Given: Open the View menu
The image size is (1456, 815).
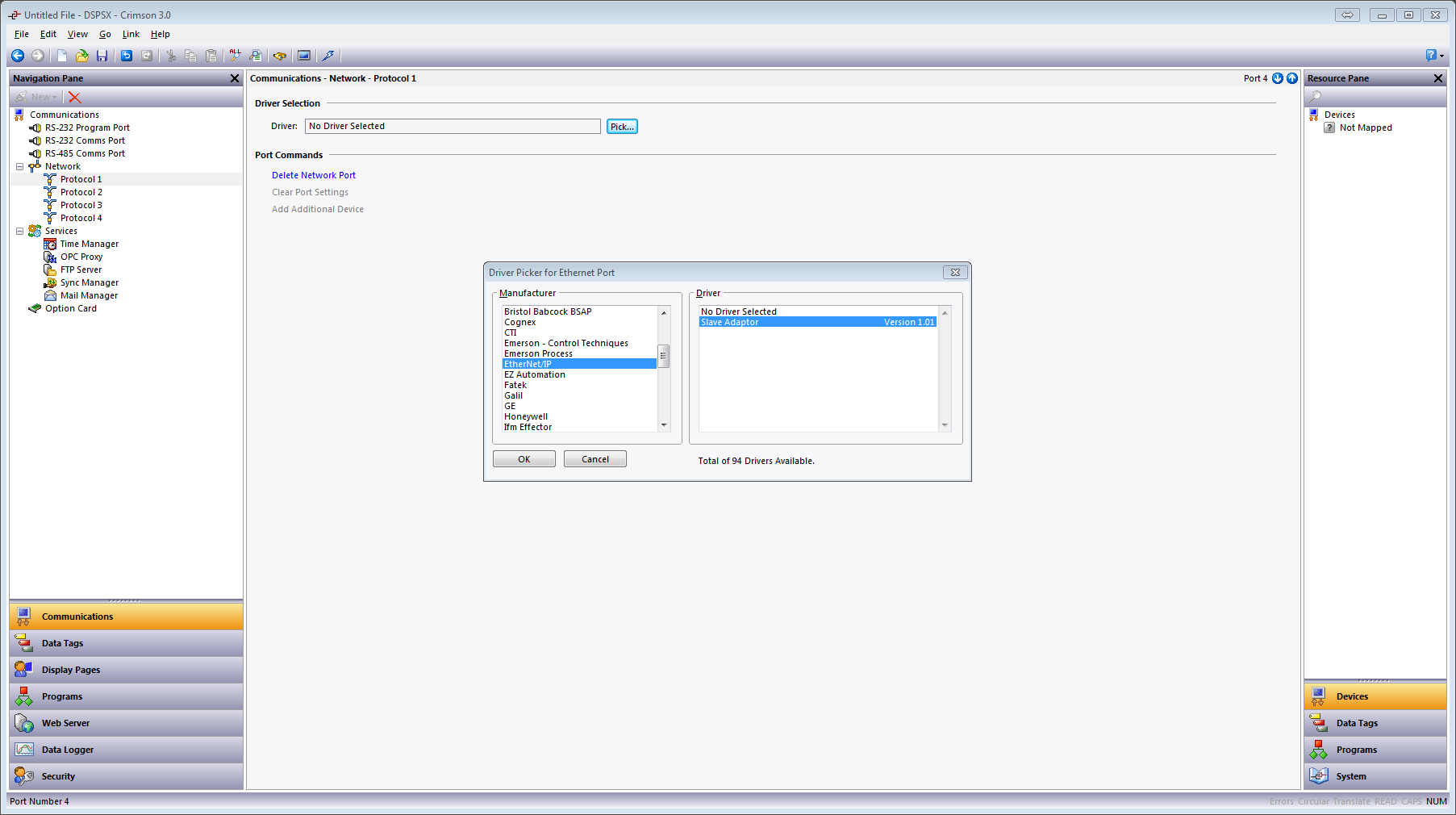Looking at the screenshot, I should 77,34.
